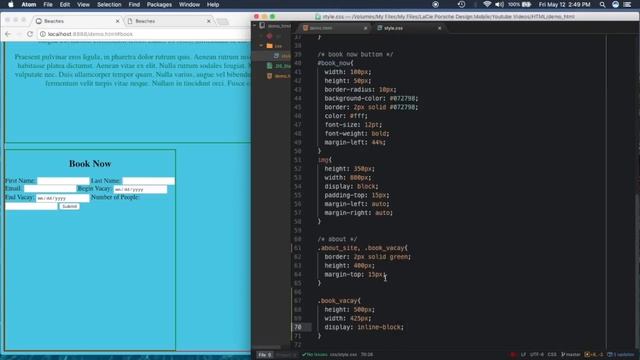Click the project repository icon in tree header
640x360 pixels.
click(x=262, y=26)
